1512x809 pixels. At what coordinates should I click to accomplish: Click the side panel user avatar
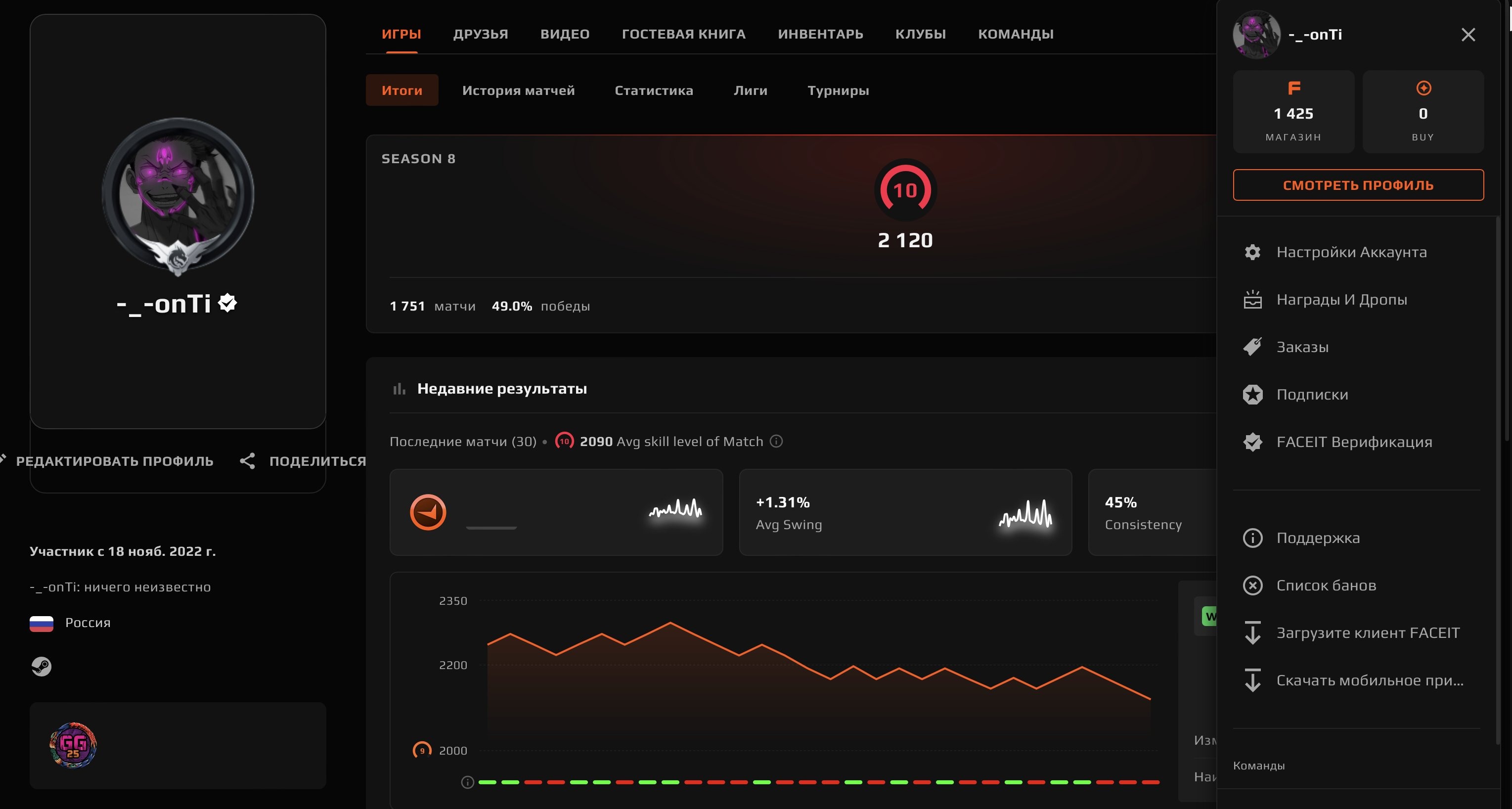click(x=1257, y=35)
